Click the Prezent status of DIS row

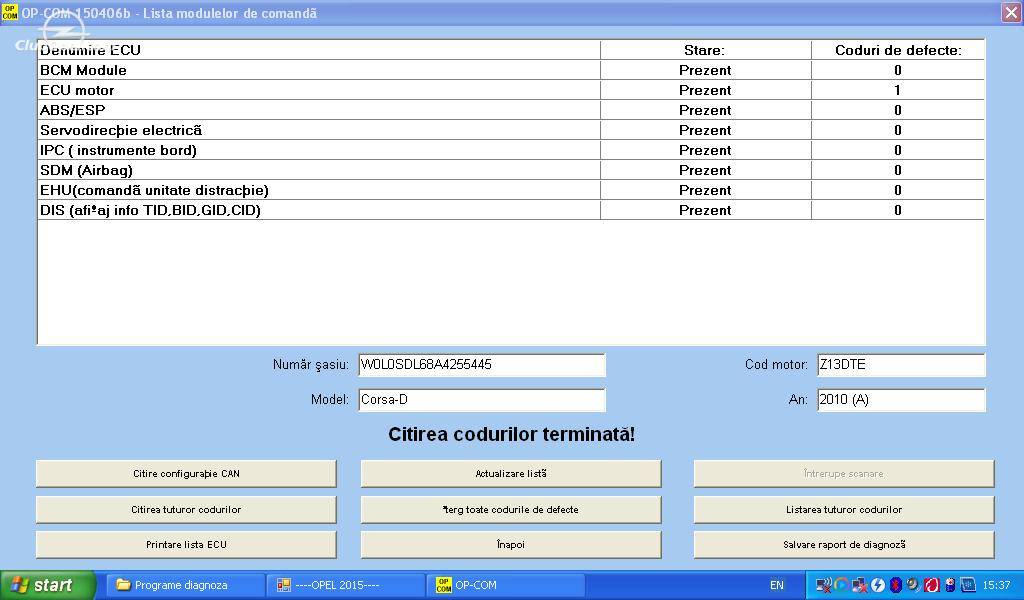pyautogui.click(x=705, y=210)
